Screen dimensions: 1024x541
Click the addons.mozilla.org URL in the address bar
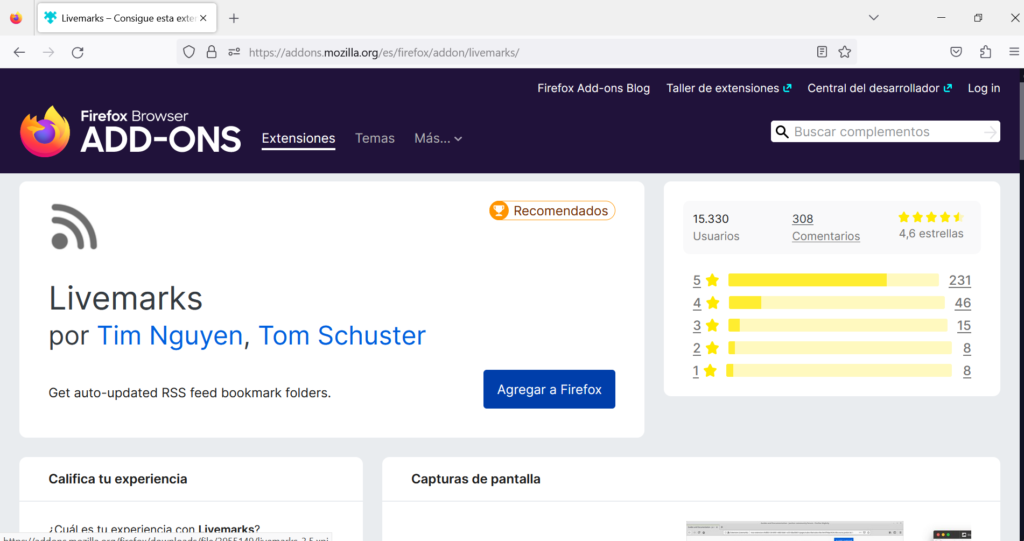point(384,52)
